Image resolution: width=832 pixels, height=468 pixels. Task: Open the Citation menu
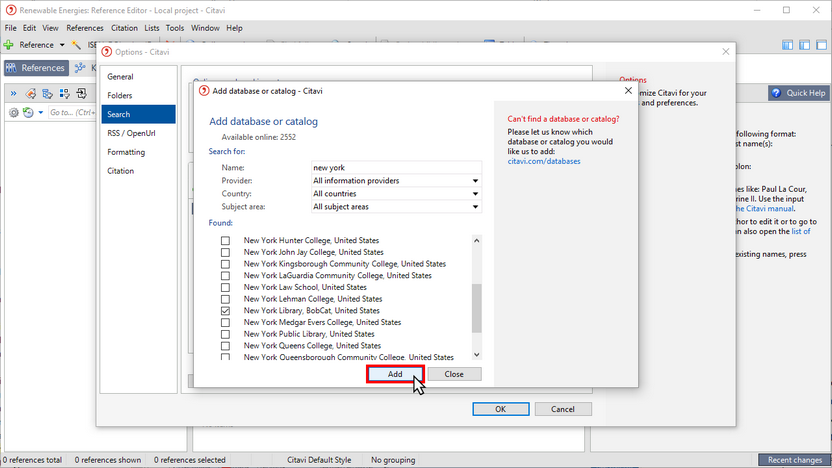[124, 28]
